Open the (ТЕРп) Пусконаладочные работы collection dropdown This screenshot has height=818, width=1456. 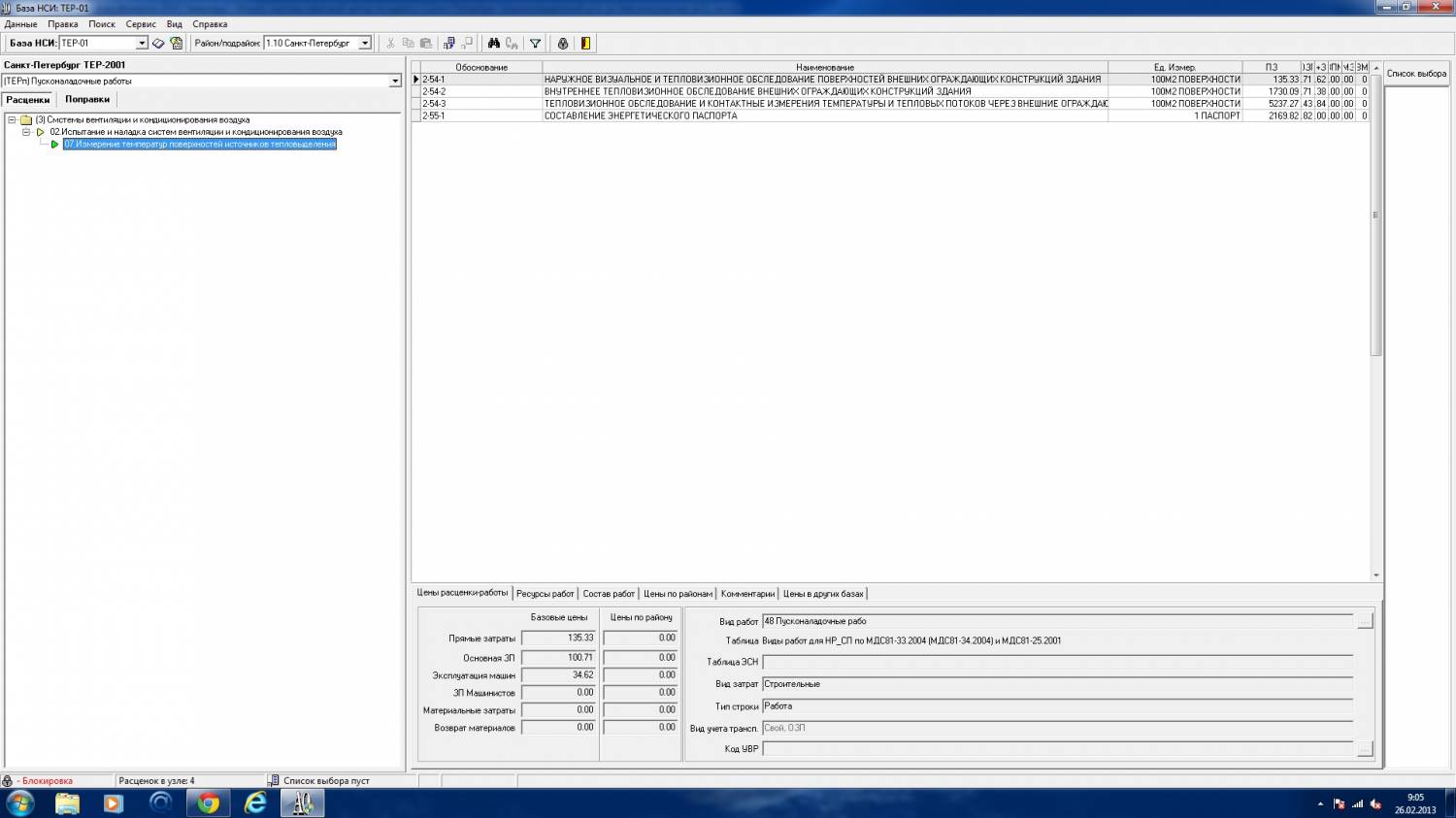pos(395,82)
